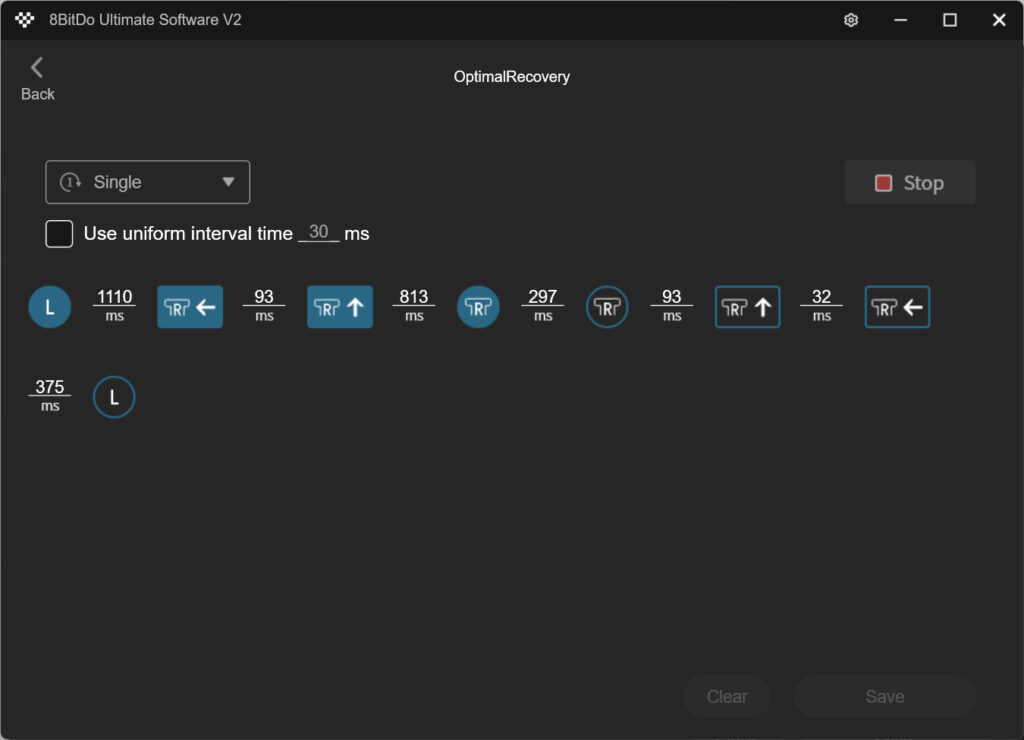Screen dimensions: 1024x740
Task: Click the filled round right stick icon
Action: 478,307
